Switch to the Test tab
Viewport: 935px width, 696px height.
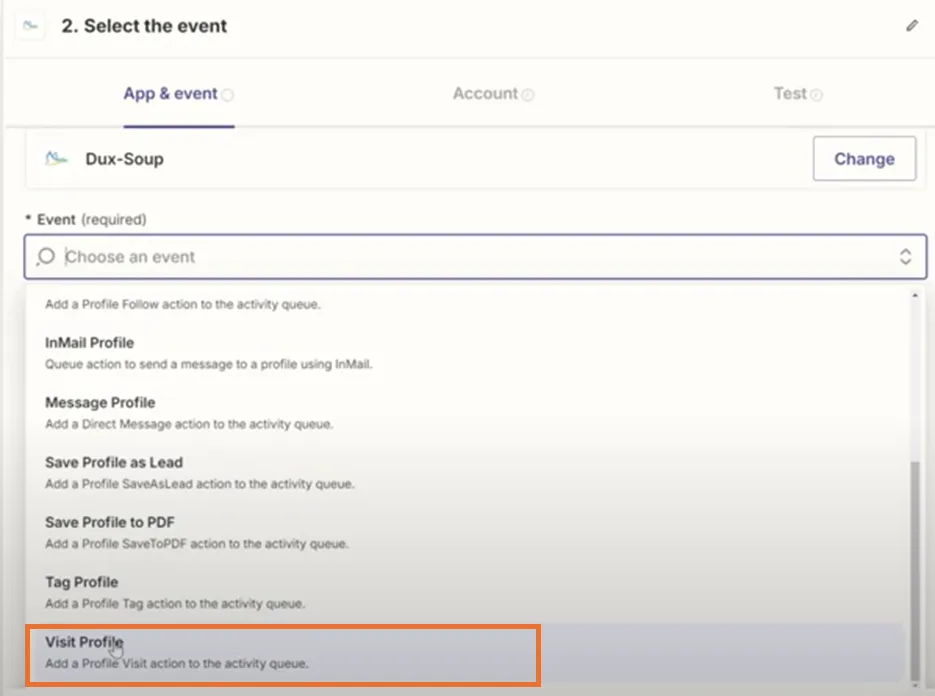pyautogui.click(x=798, y=94)
